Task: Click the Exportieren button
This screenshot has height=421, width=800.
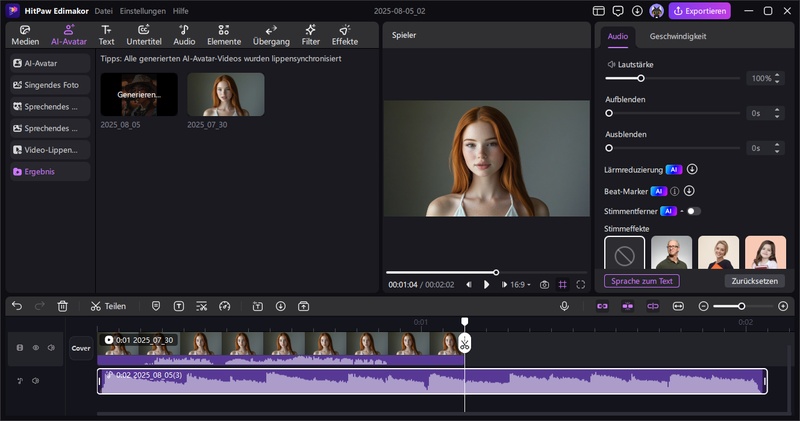Action: (699, 11)
